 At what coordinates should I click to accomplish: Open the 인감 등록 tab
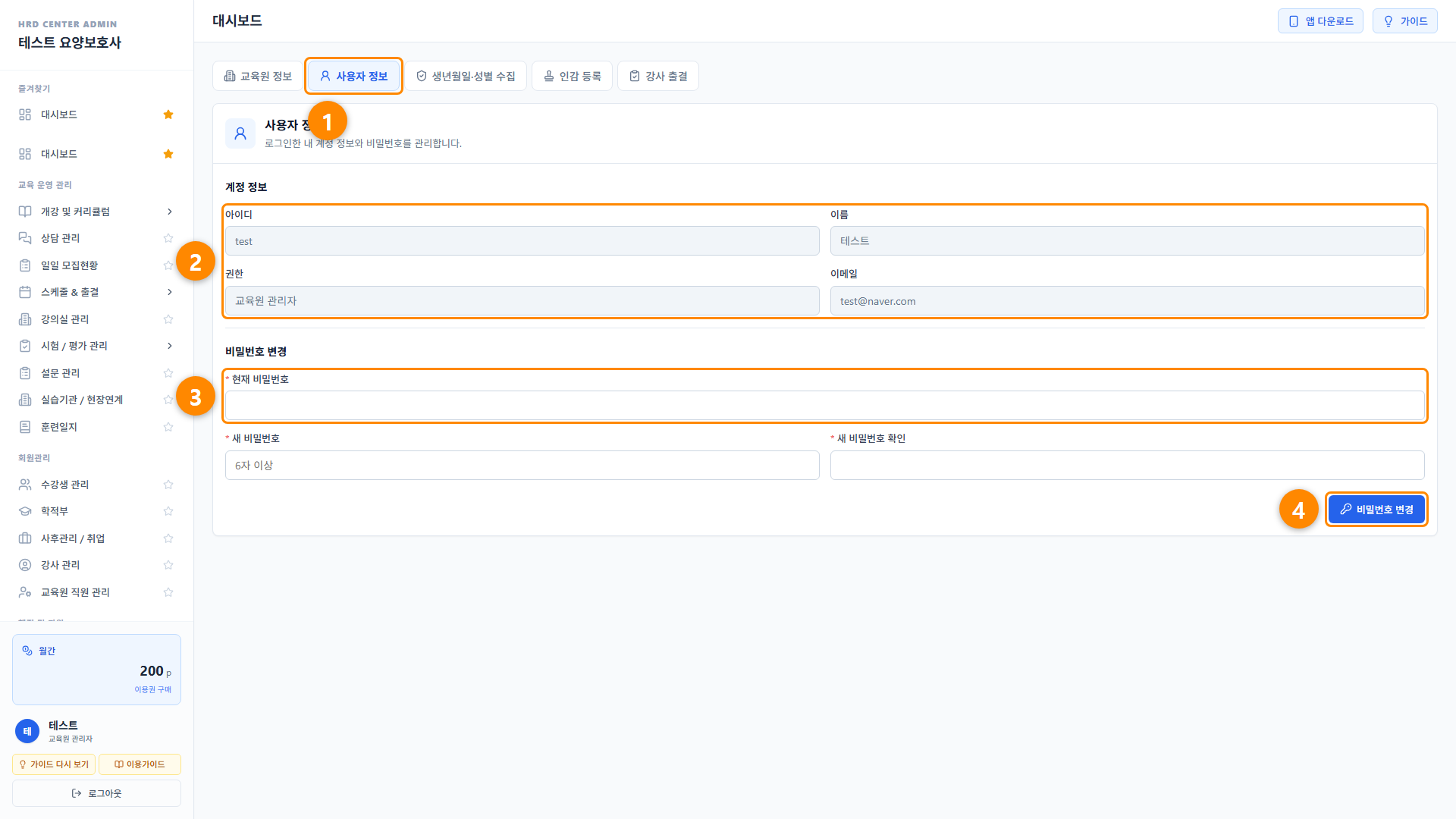(572, 76)
